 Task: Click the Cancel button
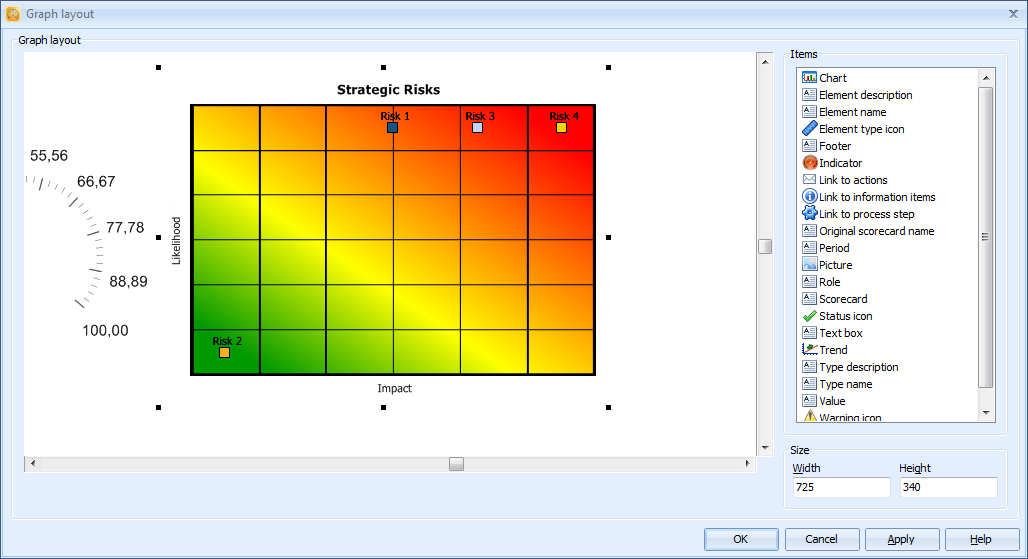point(821,539)
